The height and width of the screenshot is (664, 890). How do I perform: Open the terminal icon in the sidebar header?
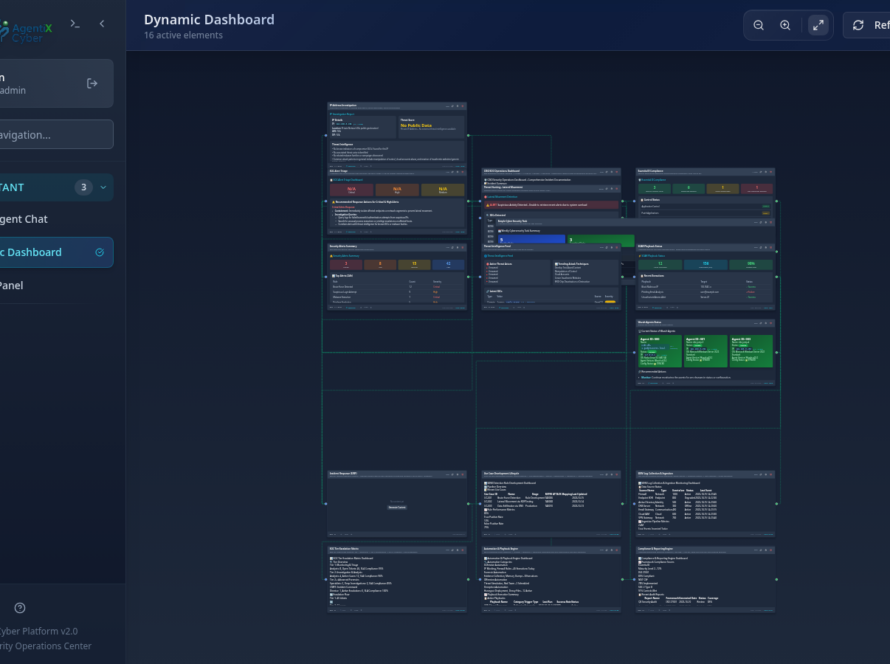click(74, 23)
